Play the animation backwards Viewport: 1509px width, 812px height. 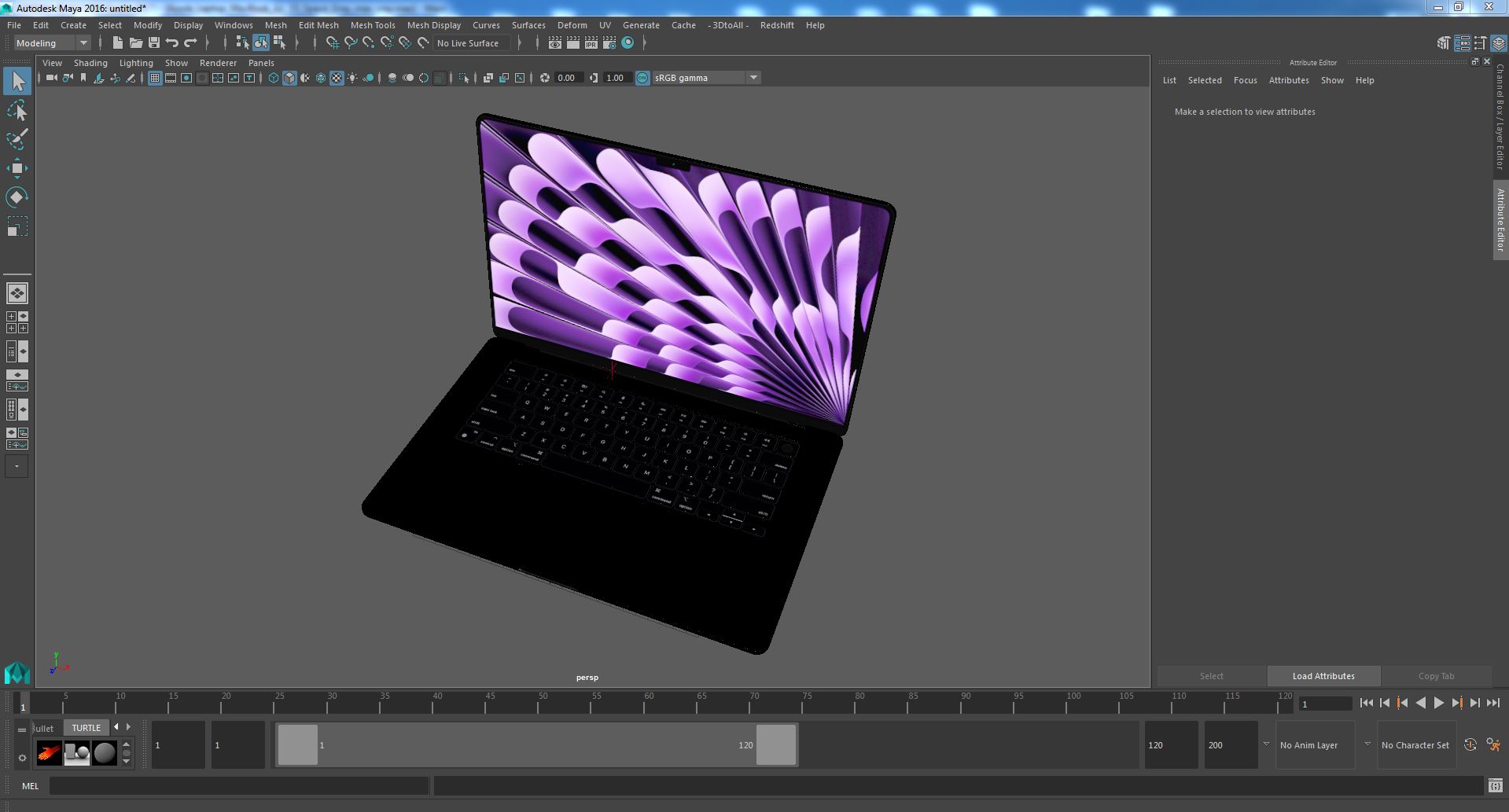click(x=1420, y=704)
